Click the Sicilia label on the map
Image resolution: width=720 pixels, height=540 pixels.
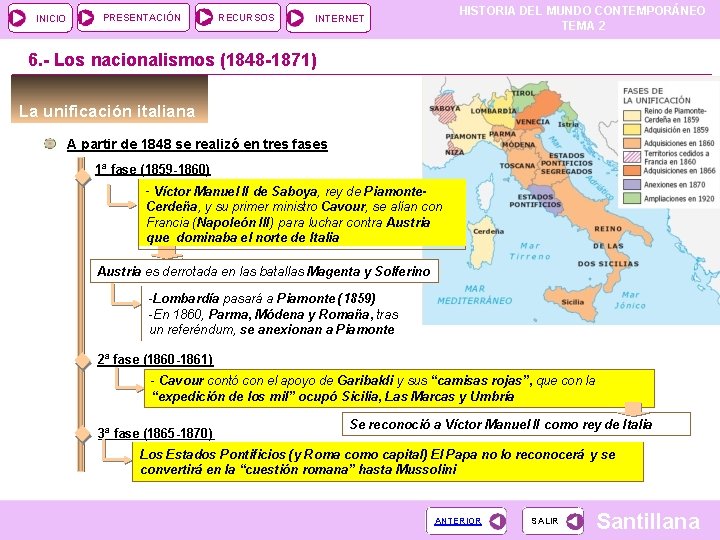pos(573,302)
